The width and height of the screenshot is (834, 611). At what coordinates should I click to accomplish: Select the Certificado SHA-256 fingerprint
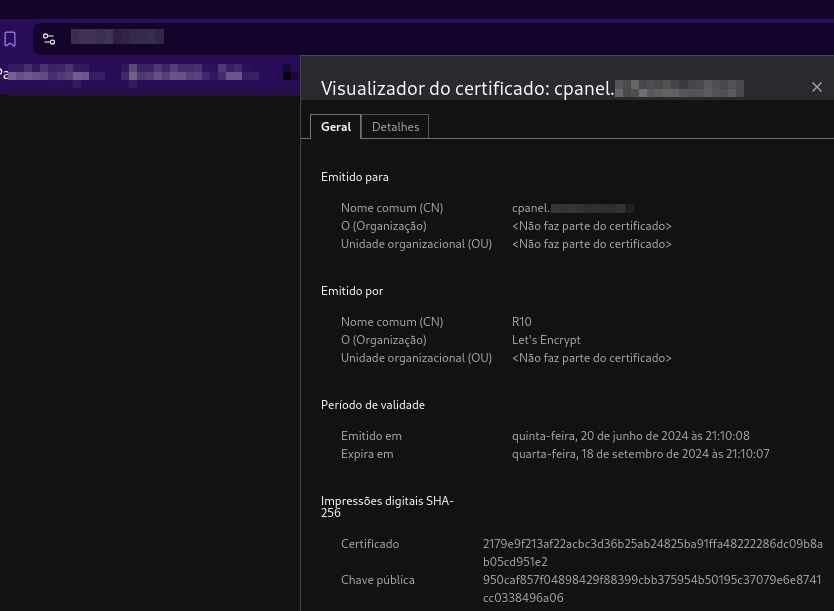coord(653,553)
